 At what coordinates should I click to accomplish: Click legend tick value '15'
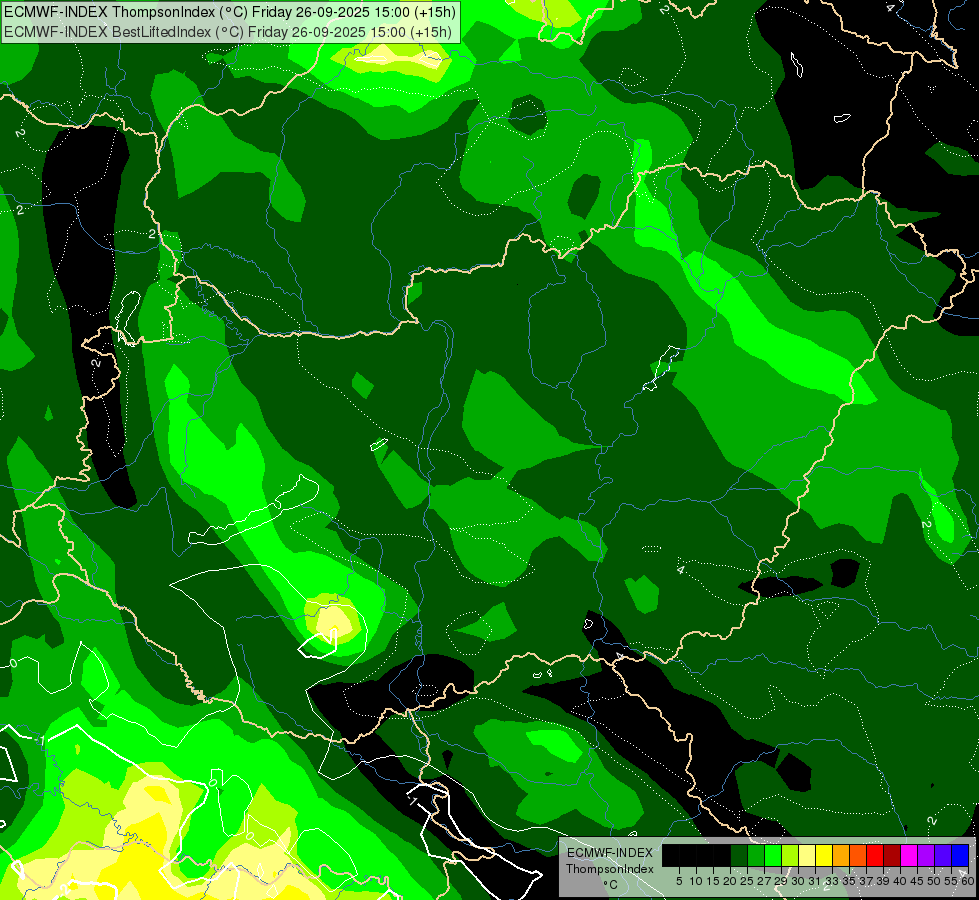pos(713,881)
